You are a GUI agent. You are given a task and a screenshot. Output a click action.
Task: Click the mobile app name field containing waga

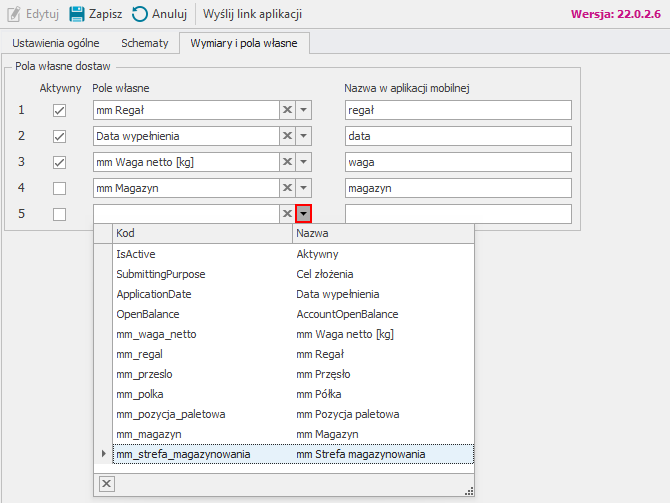point(457,162)
